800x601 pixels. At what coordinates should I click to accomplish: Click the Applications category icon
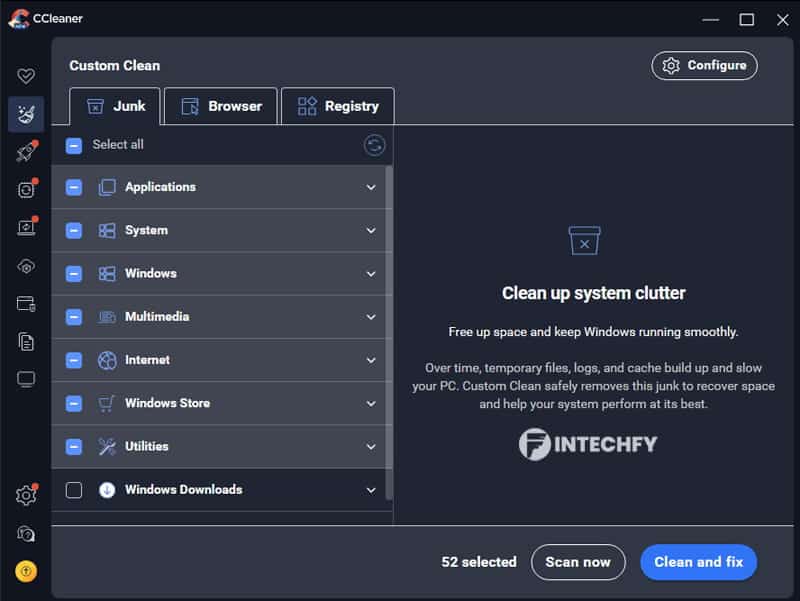(x=107, y=187)
